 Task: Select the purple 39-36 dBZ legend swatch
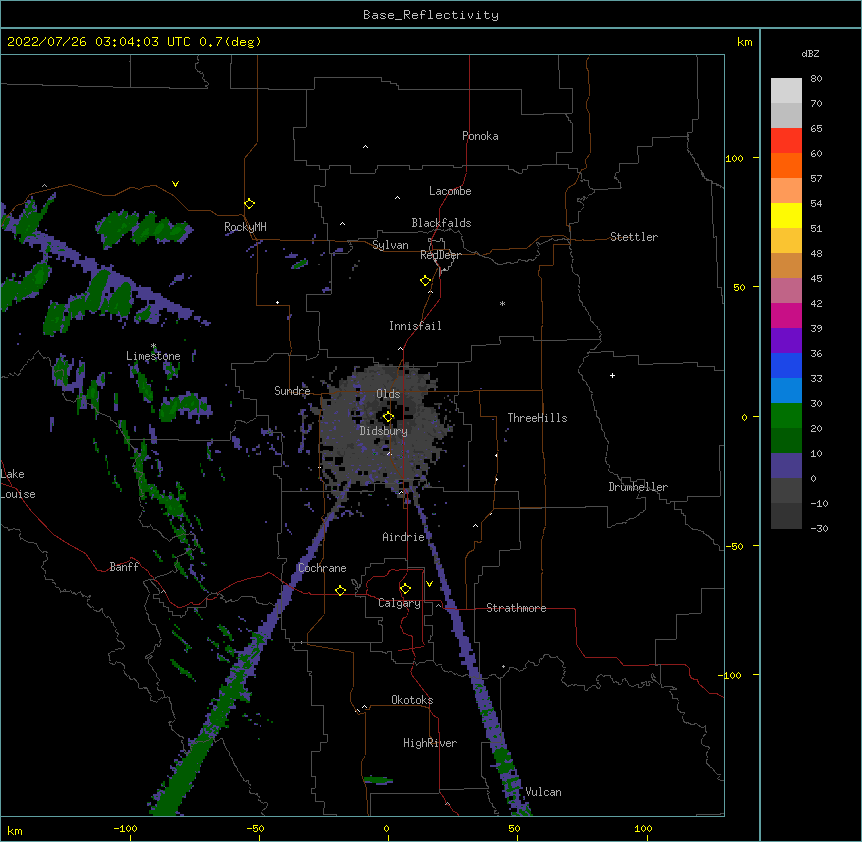click(x=786, y=341)
